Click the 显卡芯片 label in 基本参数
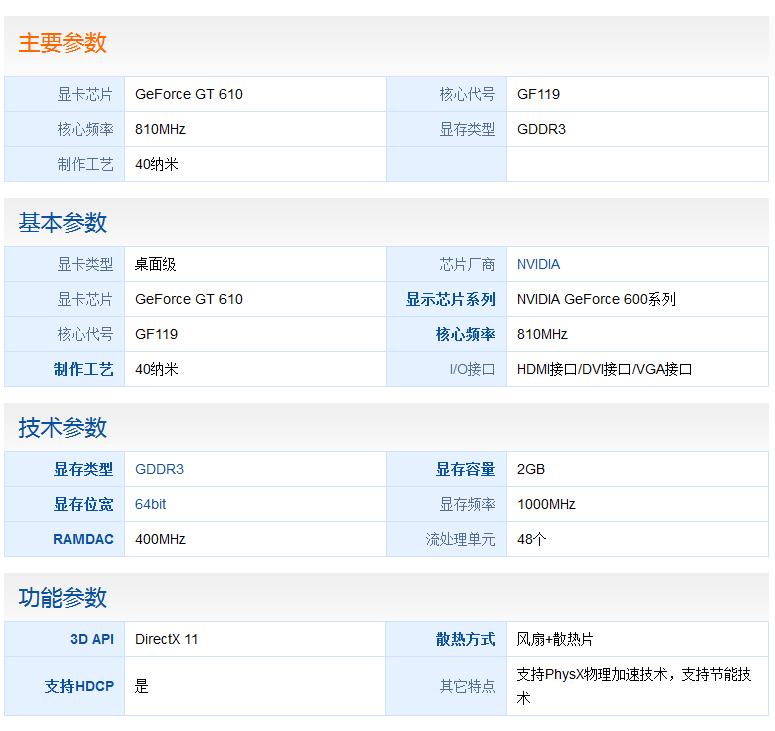This screenshot has height=731, width=775. (x=85, y=300)
